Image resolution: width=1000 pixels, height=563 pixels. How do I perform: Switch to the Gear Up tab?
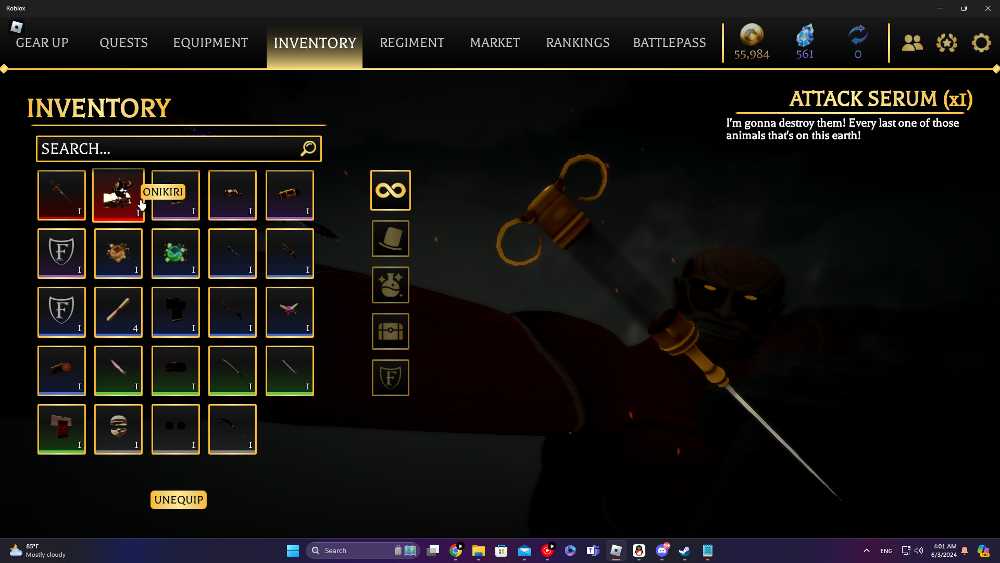coord(42,43)
